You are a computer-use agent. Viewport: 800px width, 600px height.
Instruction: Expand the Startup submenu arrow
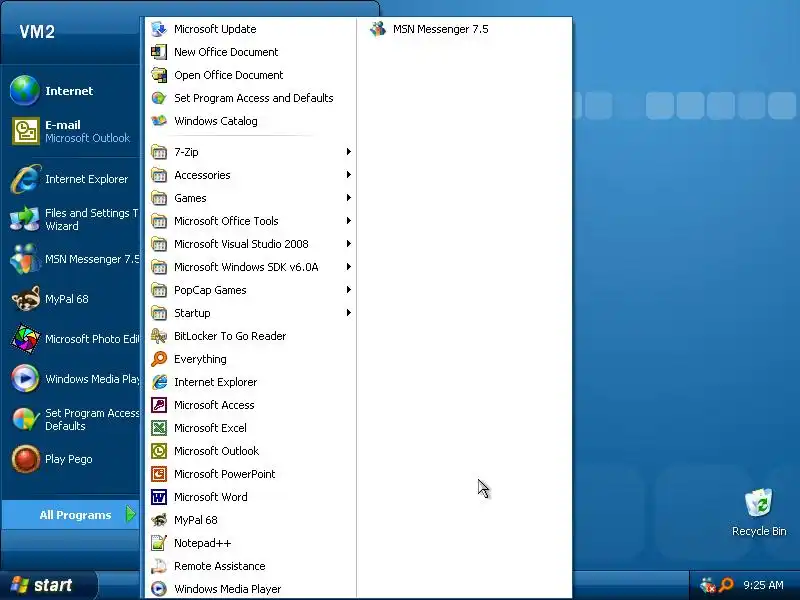click(x=348, y=312)
